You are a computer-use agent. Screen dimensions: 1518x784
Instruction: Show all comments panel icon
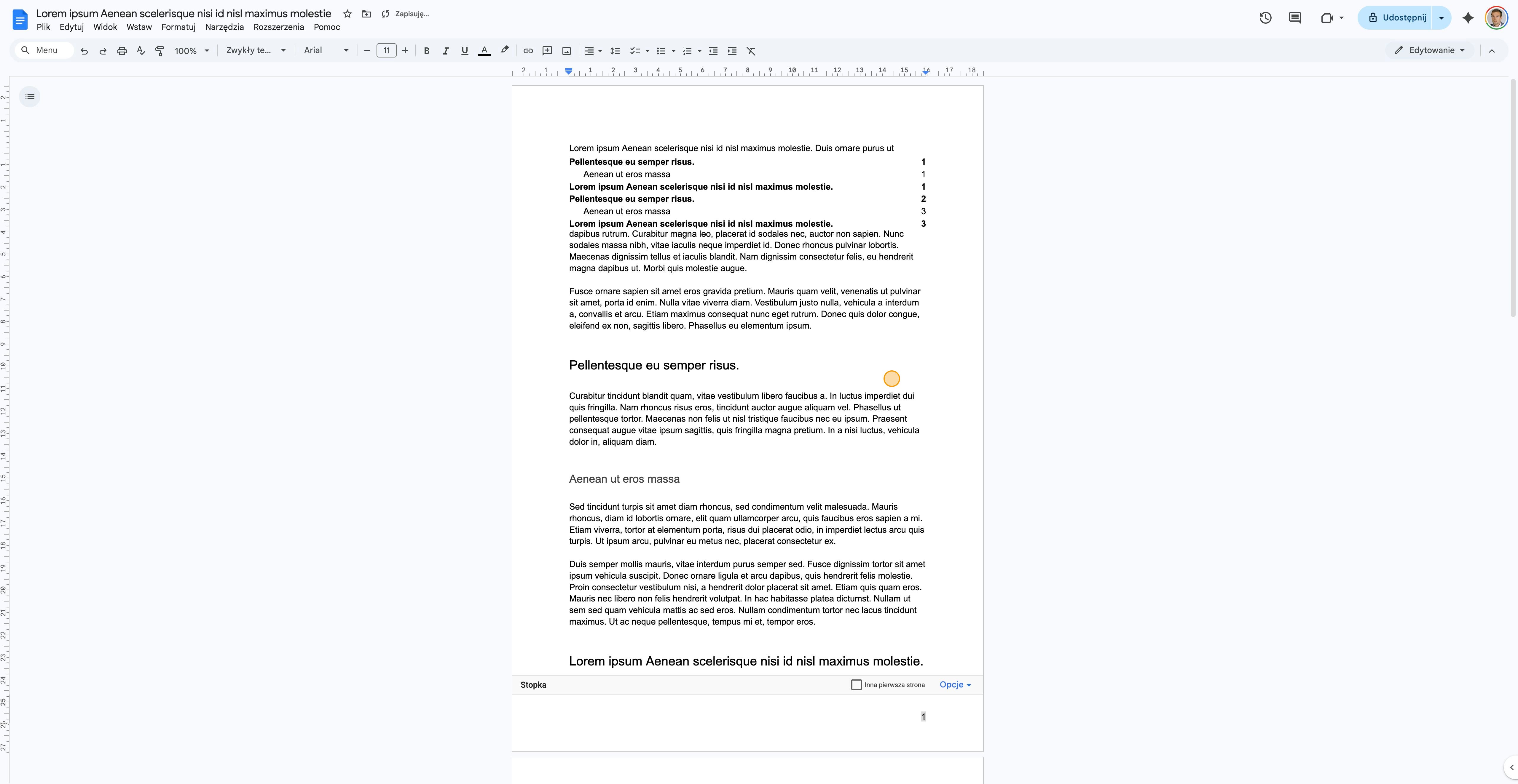(1295, 18)
